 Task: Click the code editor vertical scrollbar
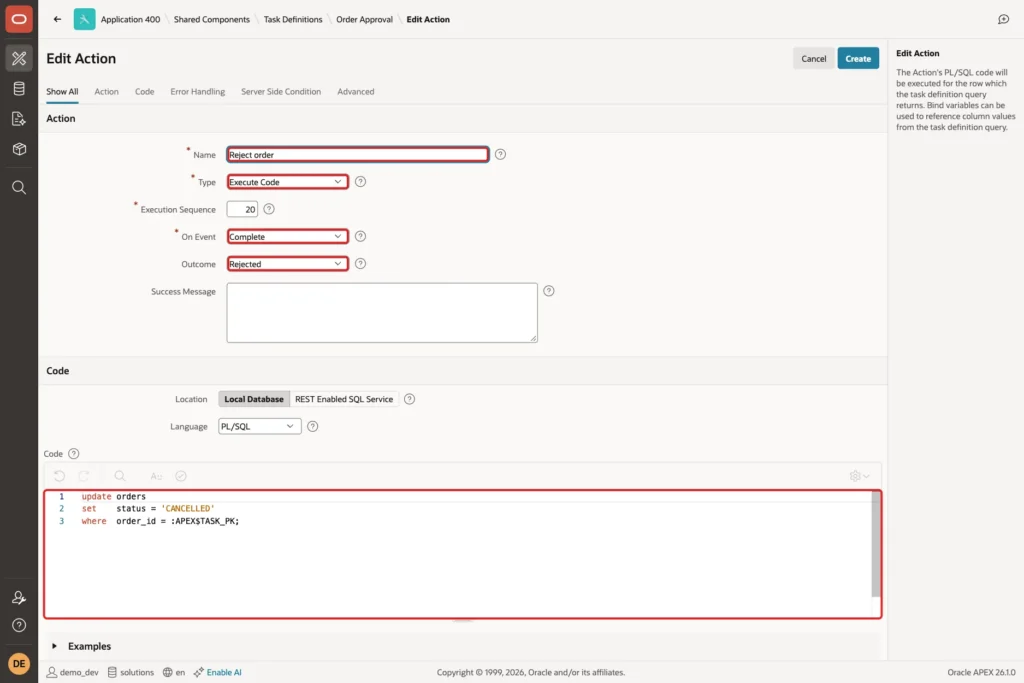[x=876, y=544]
